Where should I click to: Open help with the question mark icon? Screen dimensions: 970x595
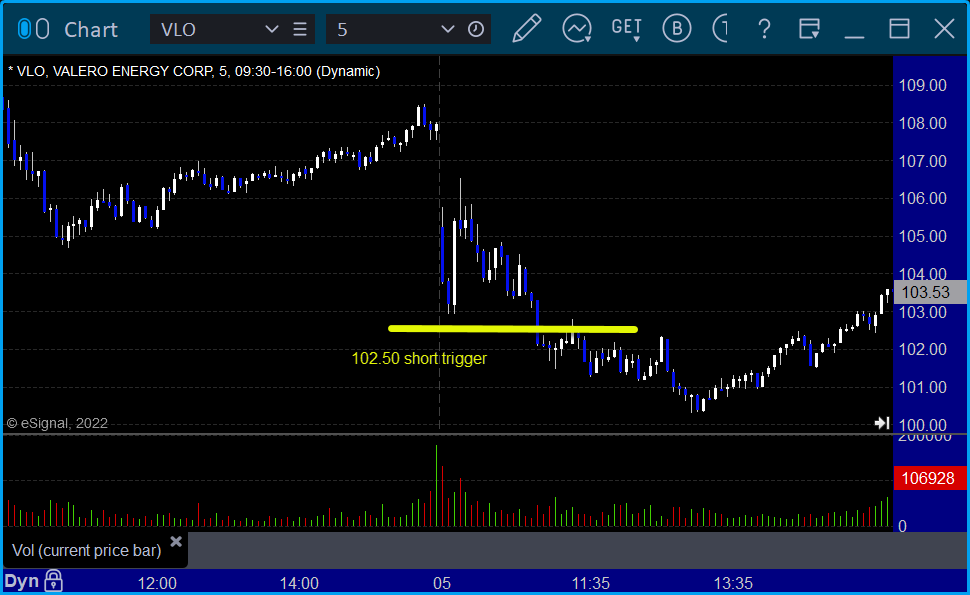click(x=765, y=29)
